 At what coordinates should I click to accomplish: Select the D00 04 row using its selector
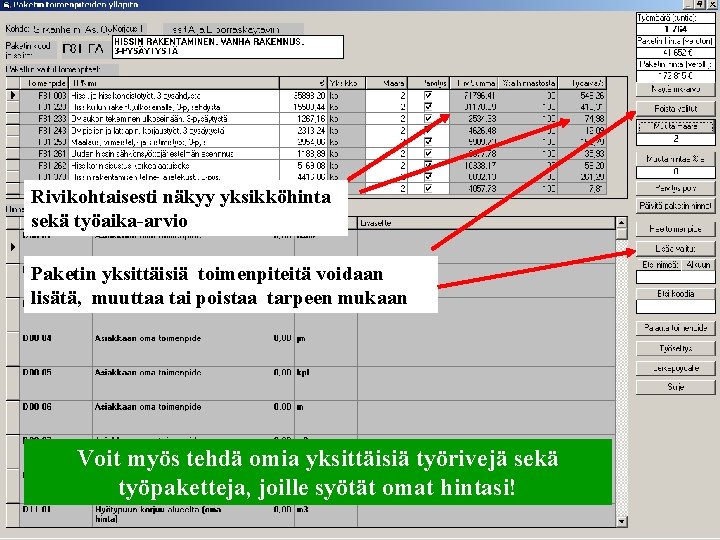(x=12, y=349)
